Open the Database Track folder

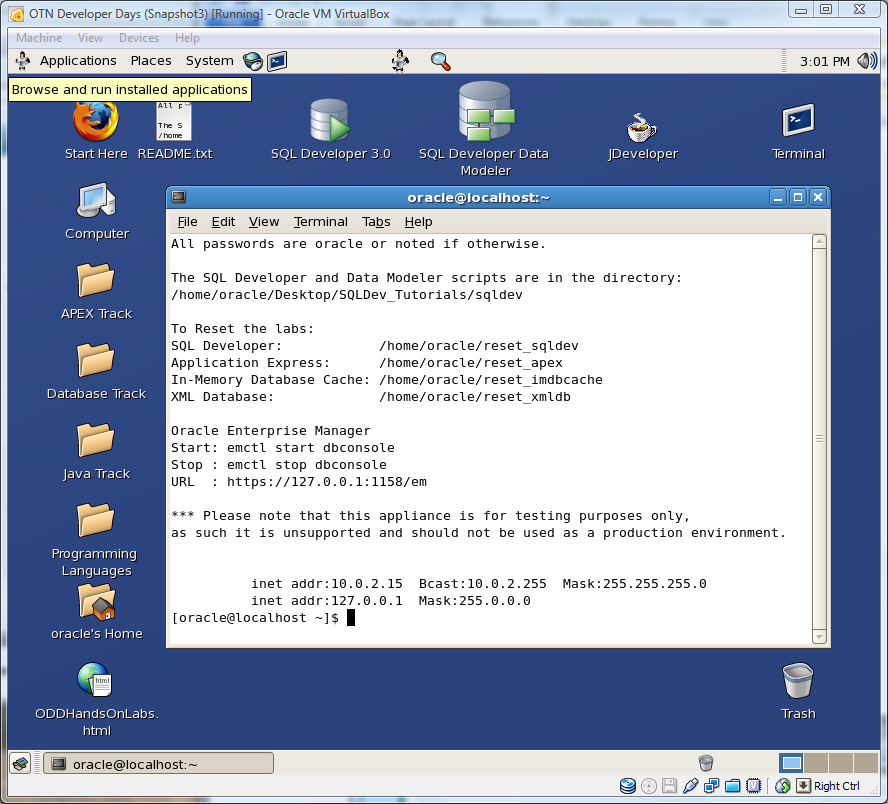click(96, 360)
